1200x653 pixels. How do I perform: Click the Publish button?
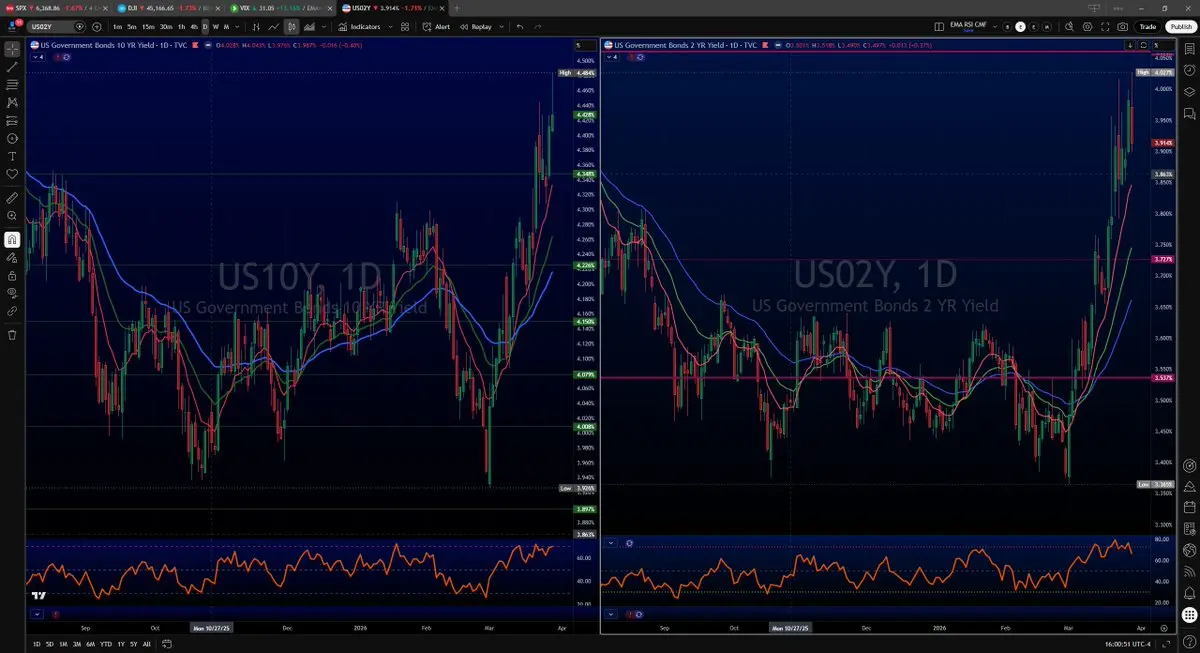pyautogui.click(x=1179, y=27)
